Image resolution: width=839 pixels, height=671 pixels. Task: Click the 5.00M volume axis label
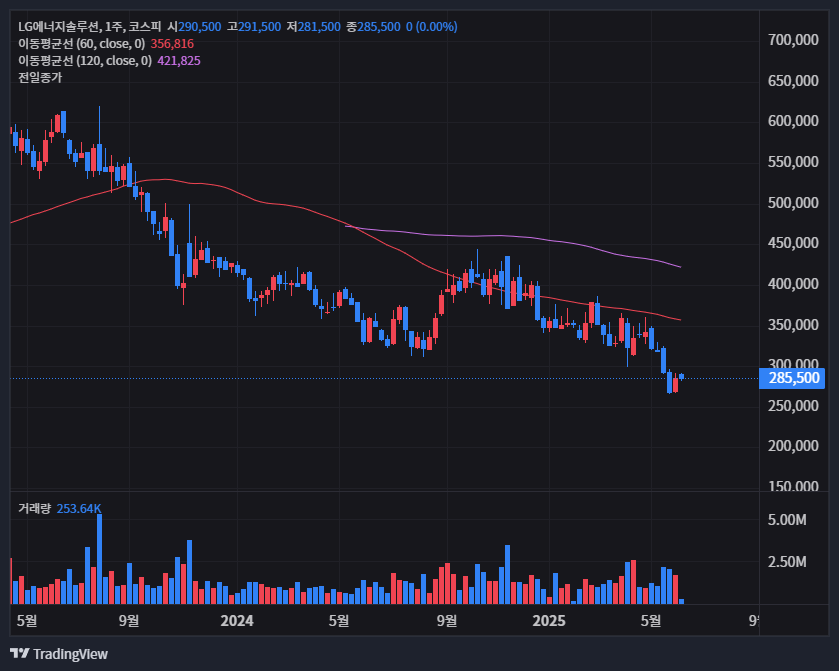(787, 520)
